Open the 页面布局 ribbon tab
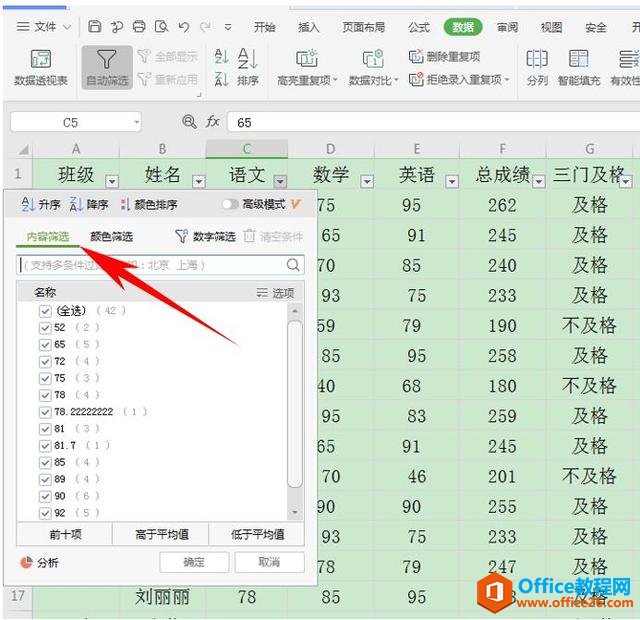Screen dimensions: 640x620 point(363,27)
